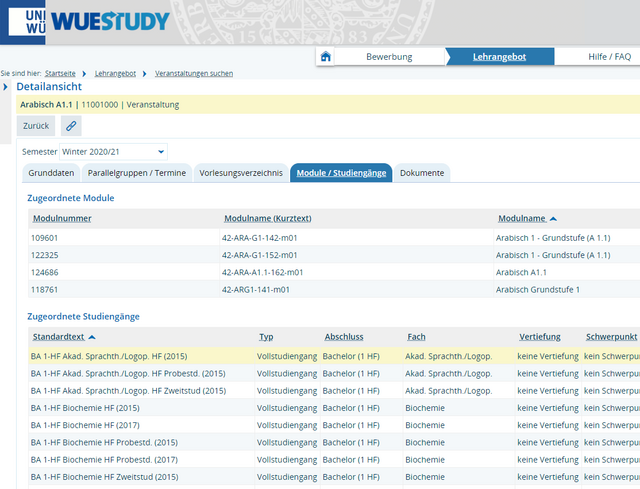Select the Vorlesungsverzeichnis tab

tap(241, 173)
